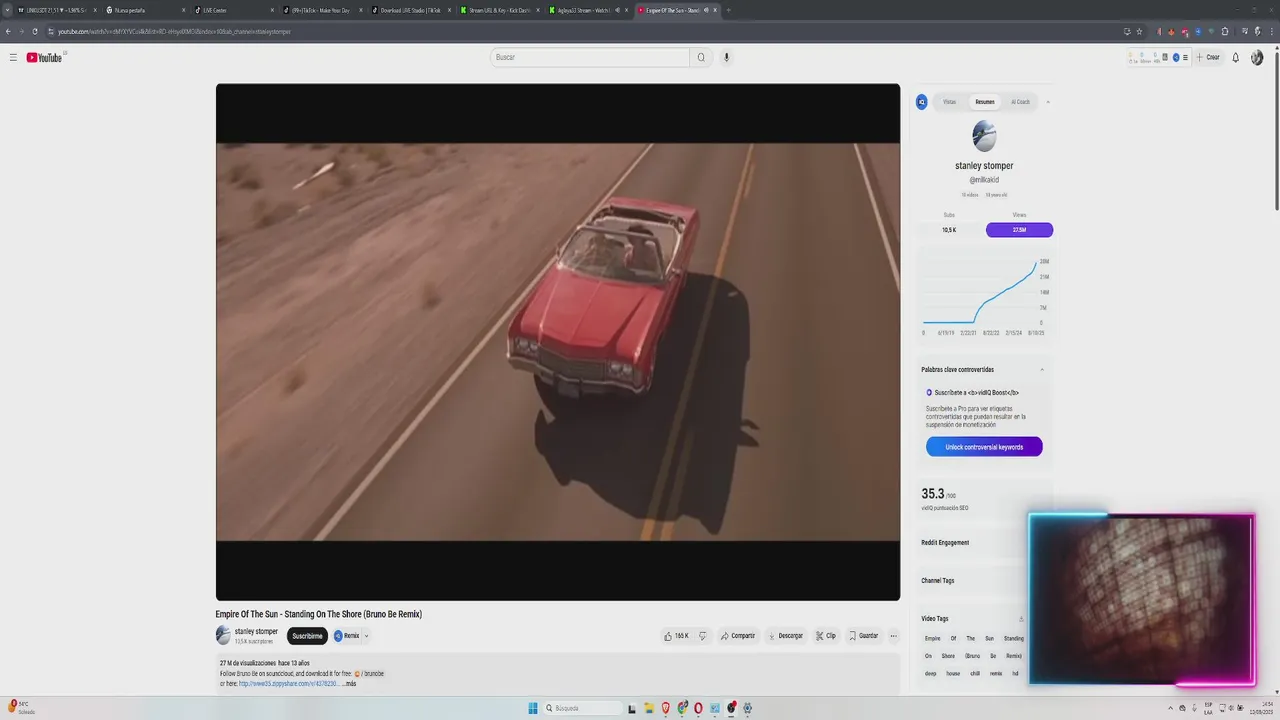Expand description with ...más

349,683
